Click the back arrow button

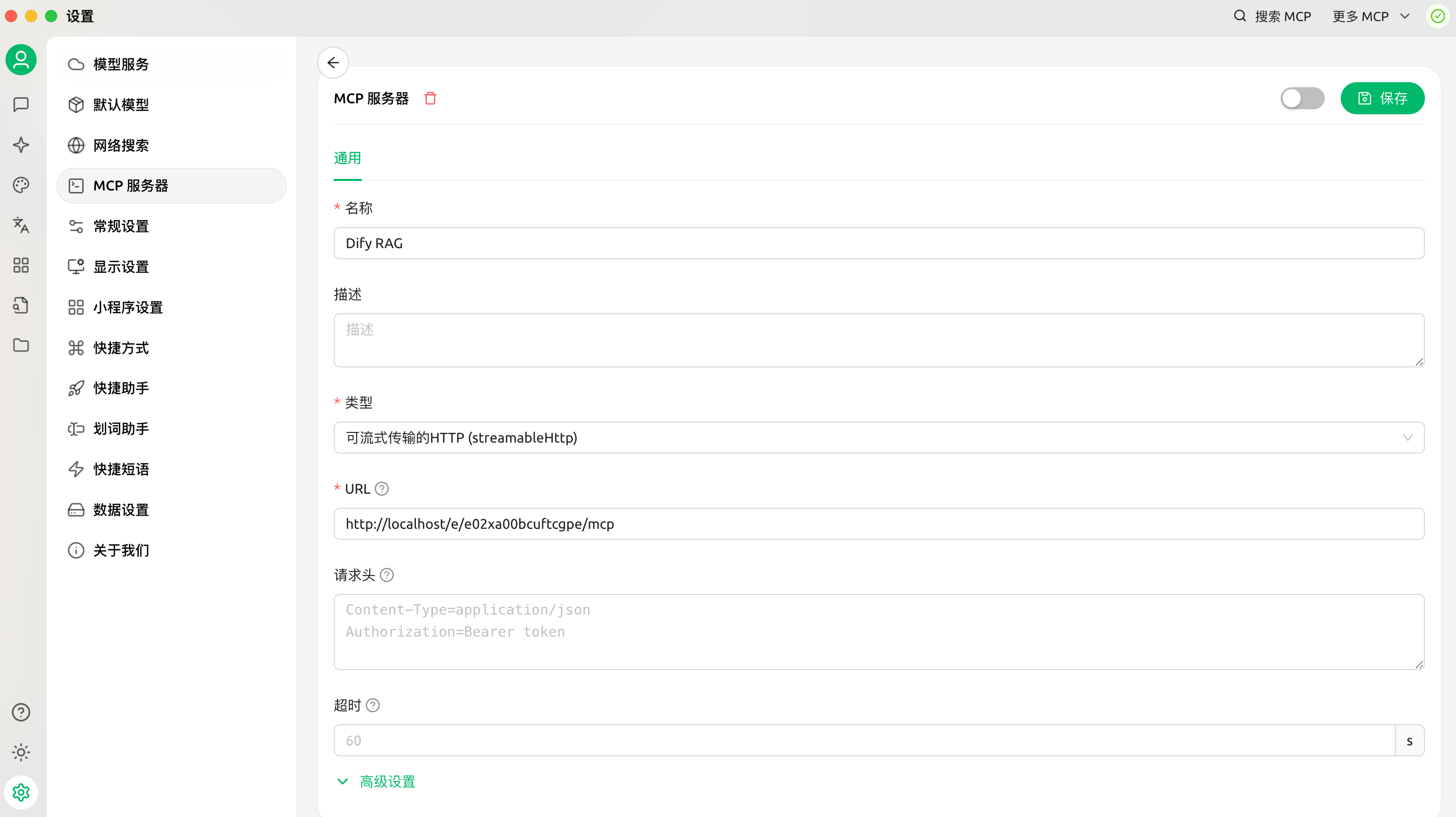pyautogui.click(x=333, y=62)
